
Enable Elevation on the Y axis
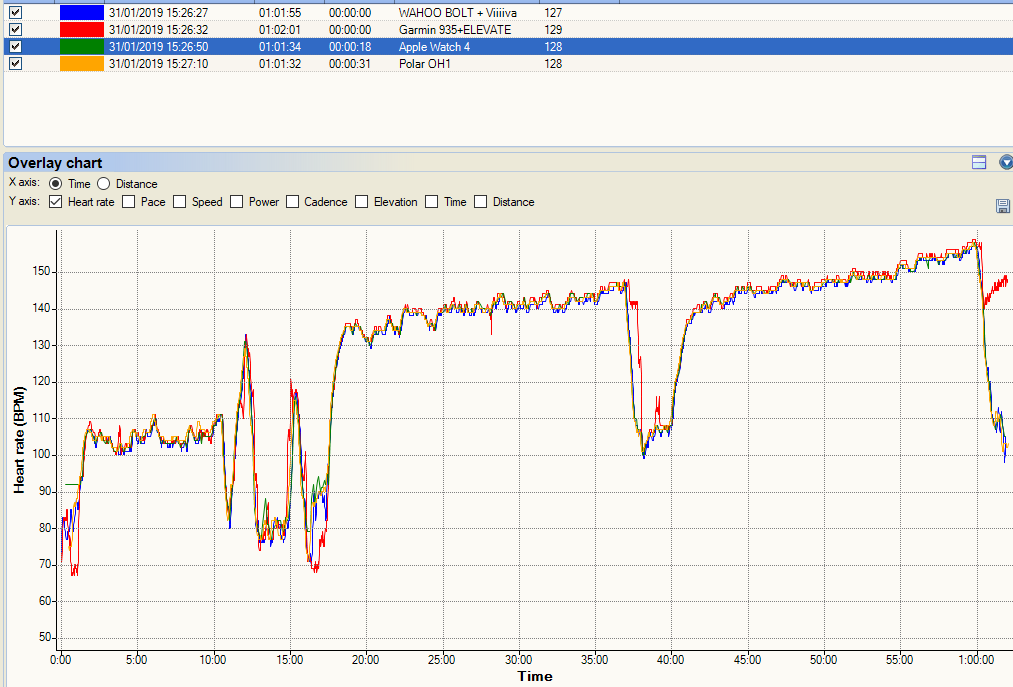pyautogui.click(x=362, y=202)
